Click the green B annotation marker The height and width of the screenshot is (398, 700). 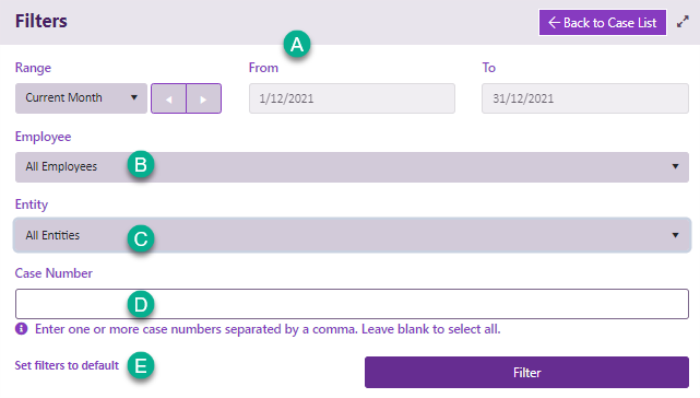pyautogui.click(x=141, y=165)
